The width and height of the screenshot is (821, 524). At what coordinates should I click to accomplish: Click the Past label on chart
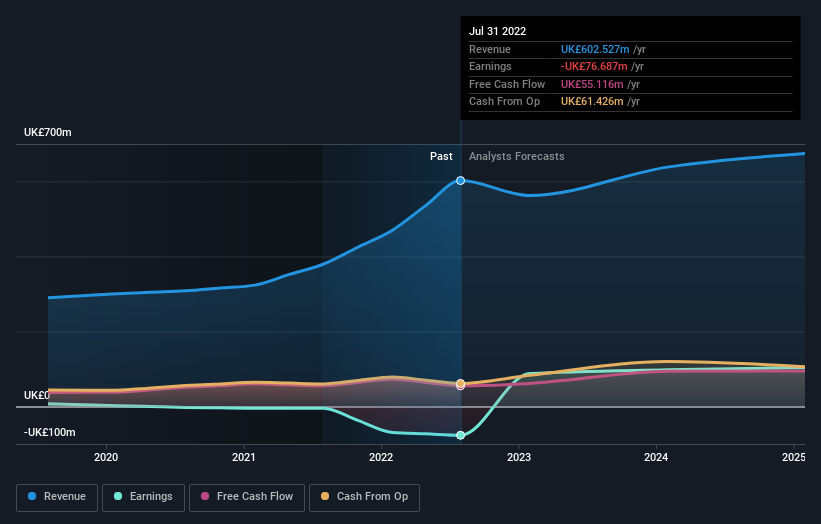tap(441, 156)
